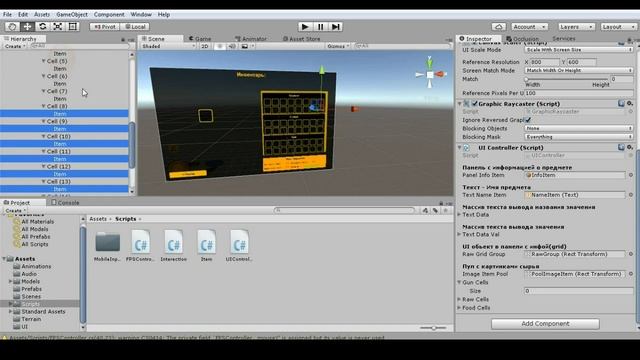Select the Rotate tool in the toolbar

pyautogui.click(x=42, y=27)
